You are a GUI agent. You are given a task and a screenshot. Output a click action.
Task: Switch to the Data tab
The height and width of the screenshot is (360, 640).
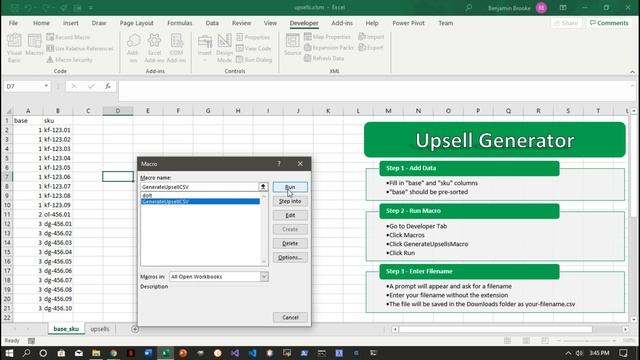[212, 23]
